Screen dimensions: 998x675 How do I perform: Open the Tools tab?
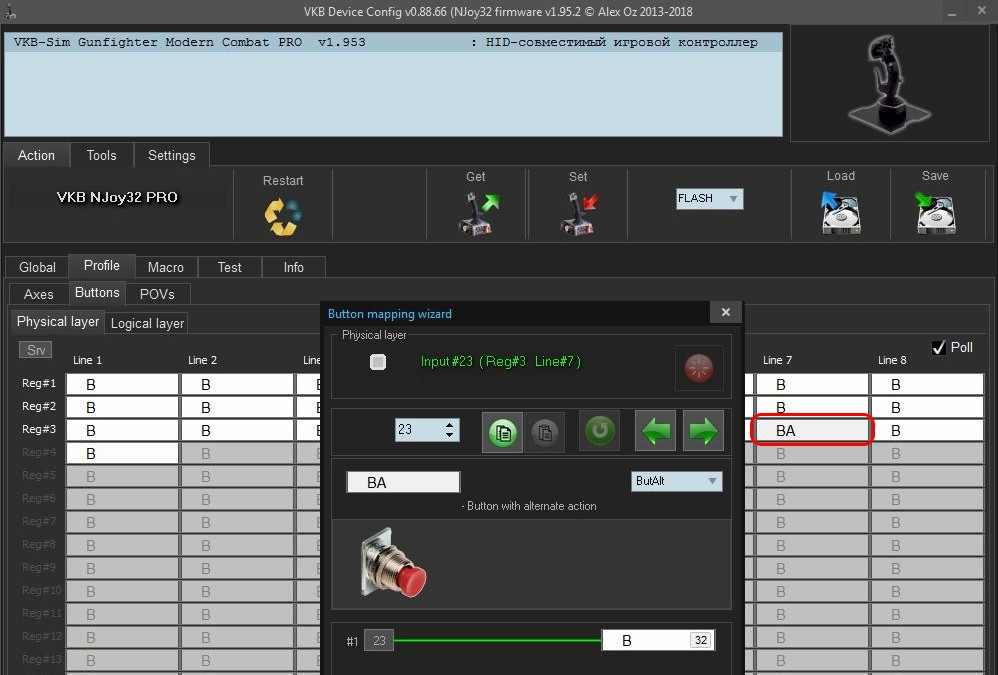(102, 155)
